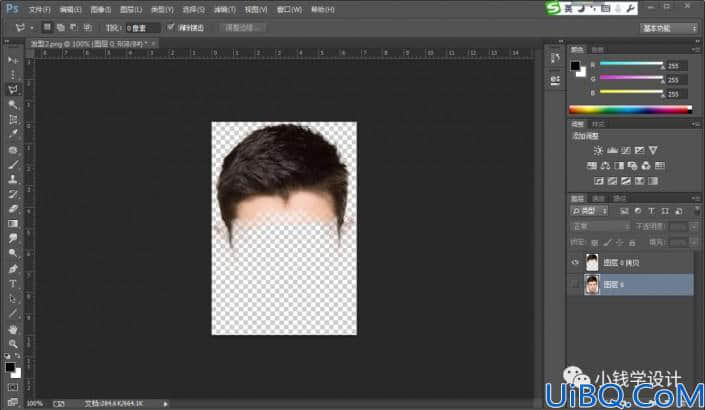
Task: Select Add to Selection mode in options bar
Action: pyautogui.click(x=60, y=27)
